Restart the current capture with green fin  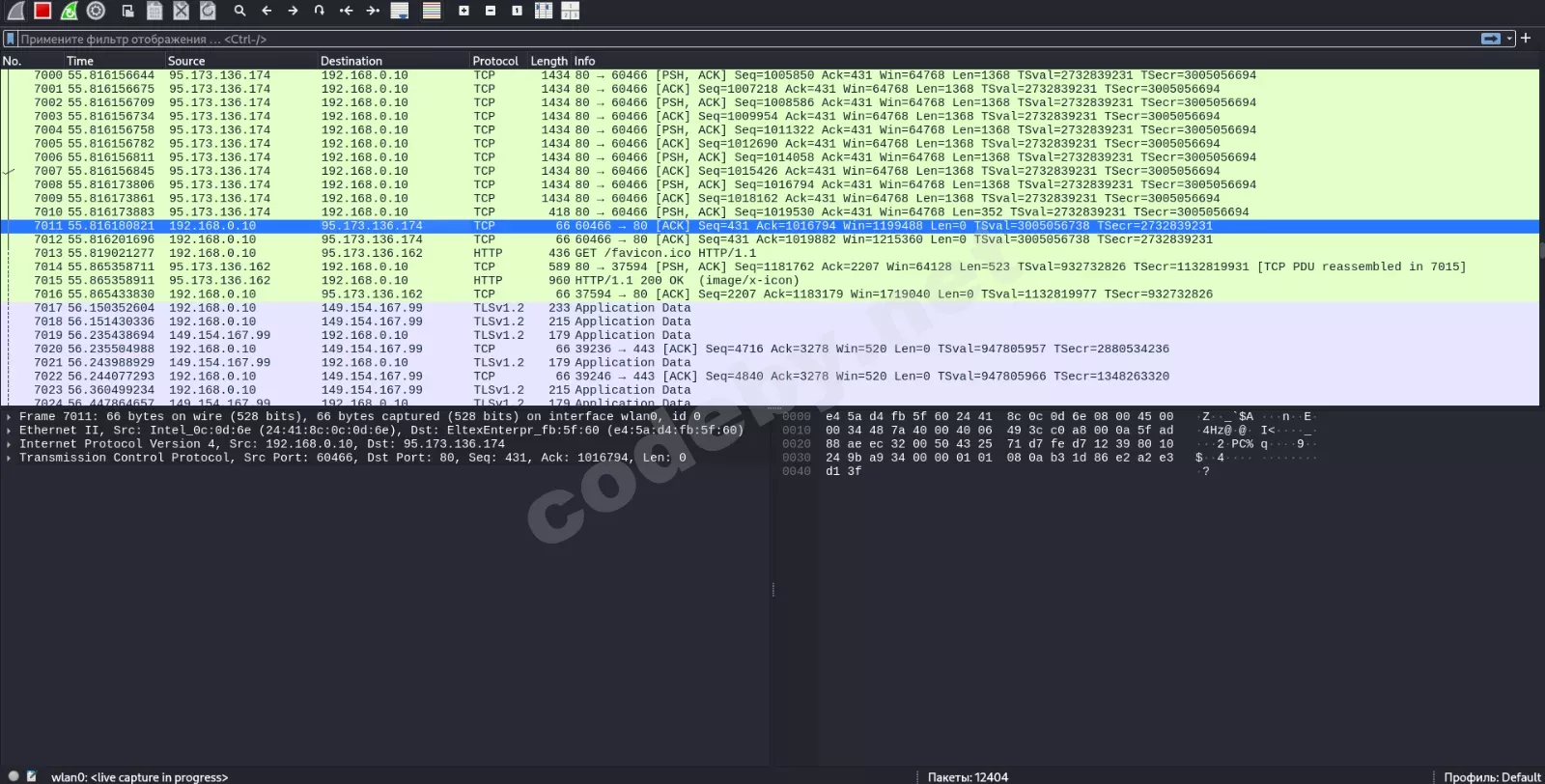tap(69, 11)
